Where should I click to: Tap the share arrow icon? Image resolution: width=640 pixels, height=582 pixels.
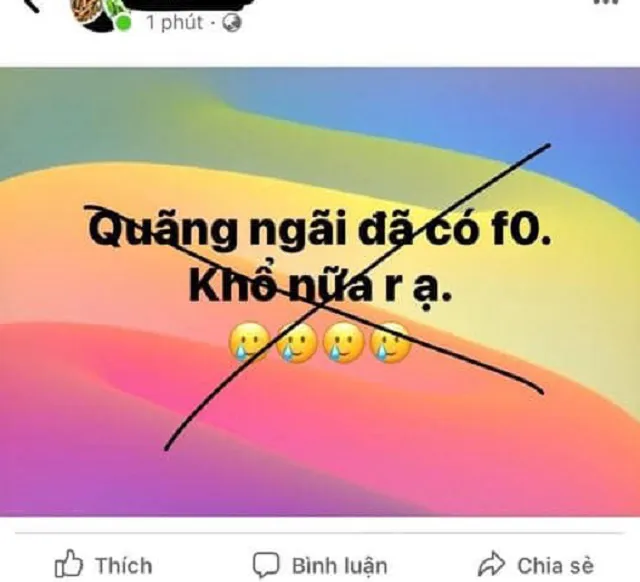491,563
